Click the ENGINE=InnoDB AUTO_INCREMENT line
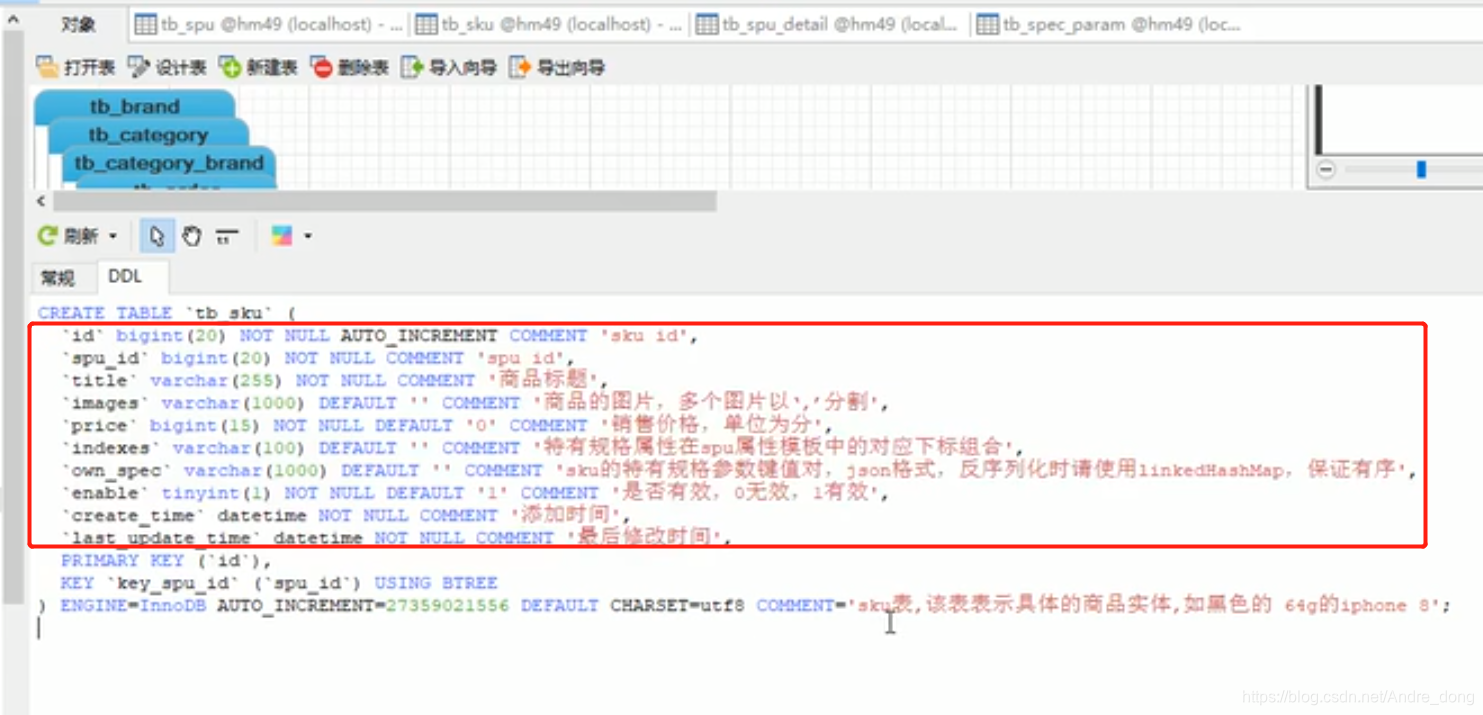 point(744,605)
